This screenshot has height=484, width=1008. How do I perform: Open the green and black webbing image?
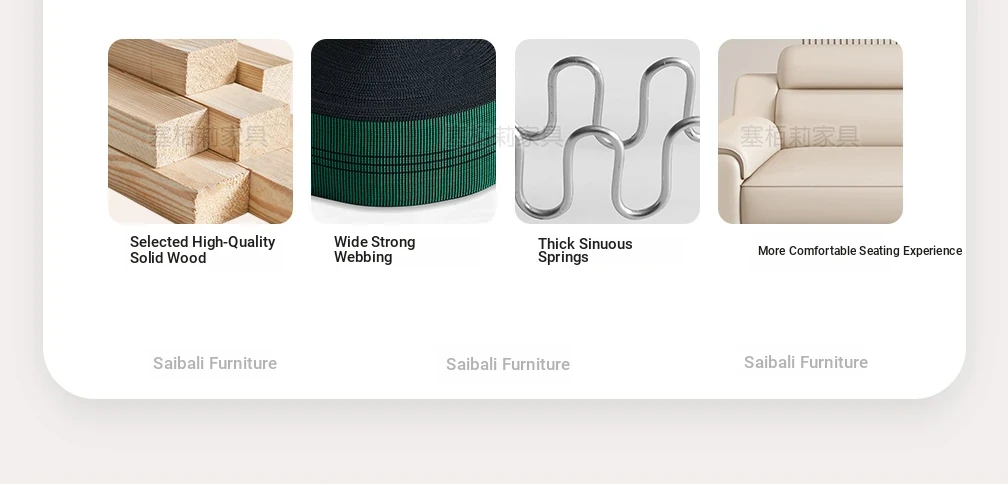click(404, 131)
